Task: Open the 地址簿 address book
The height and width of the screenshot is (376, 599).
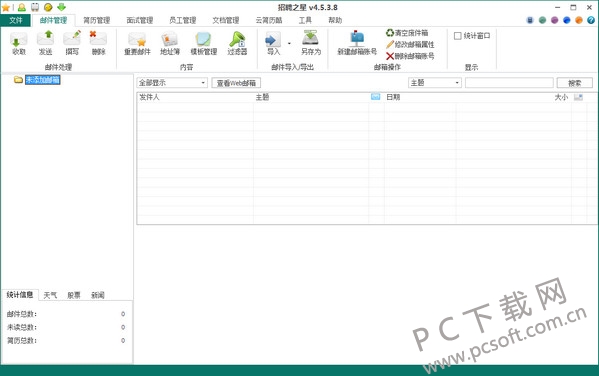Action: point(170,44)
